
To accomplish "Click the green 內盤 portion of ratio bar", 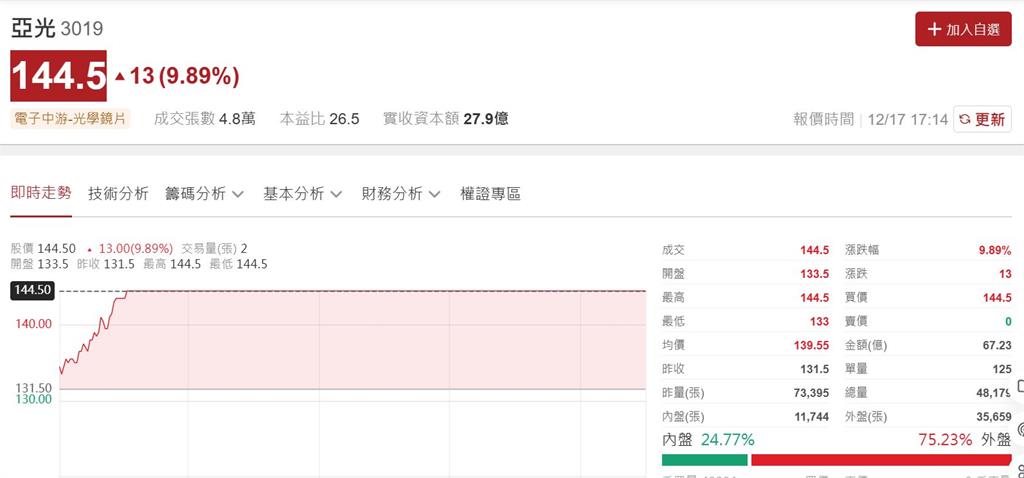I will coord(705,460).
